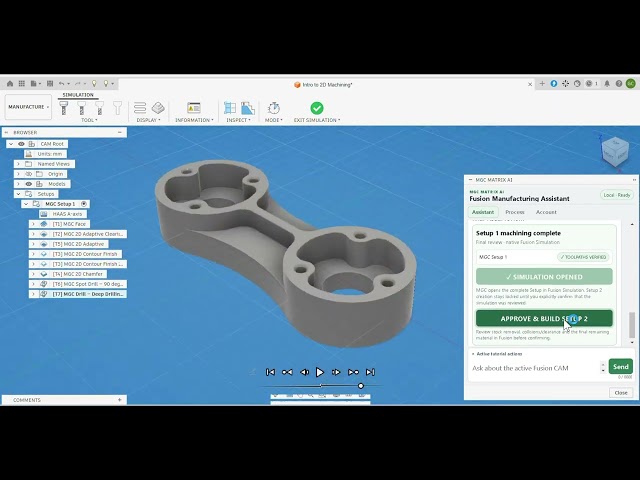Open the DISPLAY dropdown menu
Viewport: 640px width, 480px height.
coord(149,120)
